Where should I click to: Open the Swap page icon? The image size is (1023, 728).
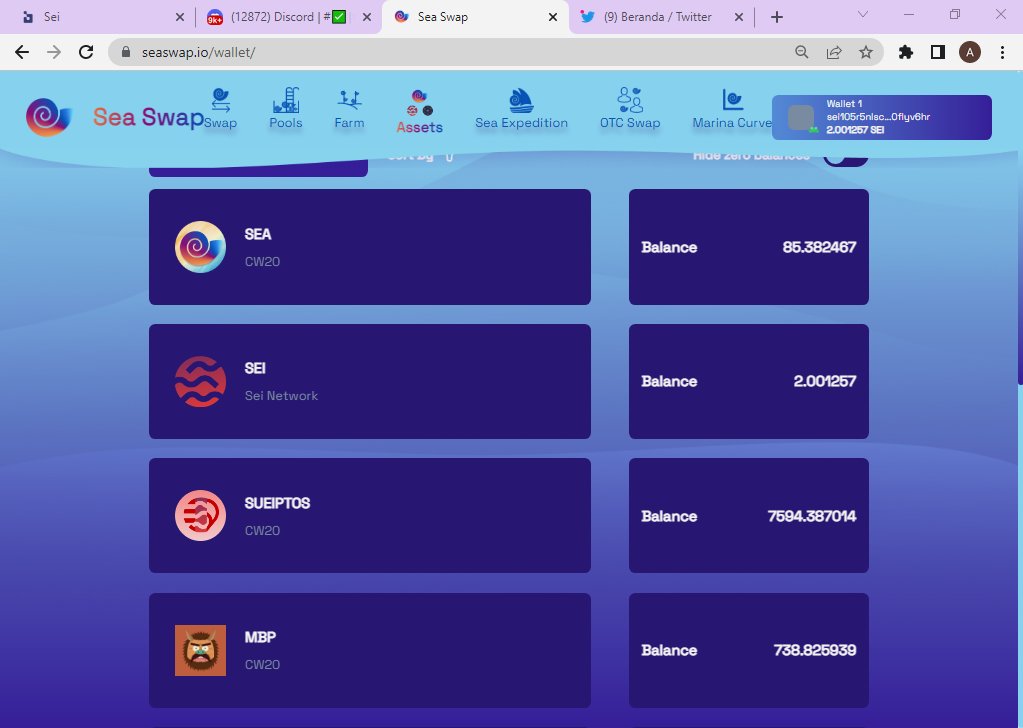[221, 100]
